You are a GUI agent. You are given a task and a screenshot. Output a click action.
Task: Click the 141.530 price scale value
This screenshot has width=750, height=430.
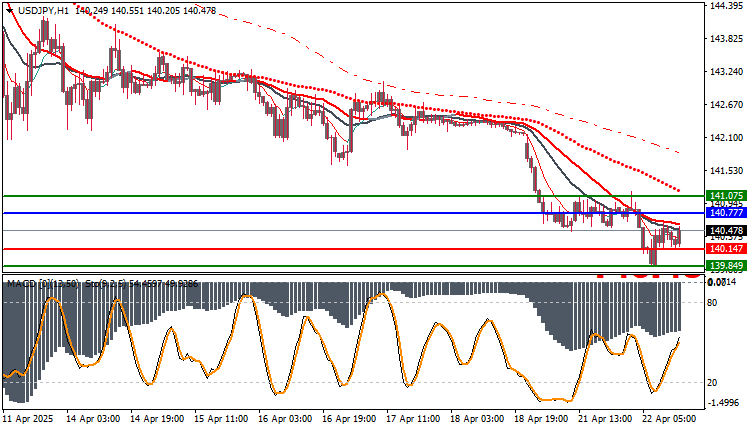727,171
